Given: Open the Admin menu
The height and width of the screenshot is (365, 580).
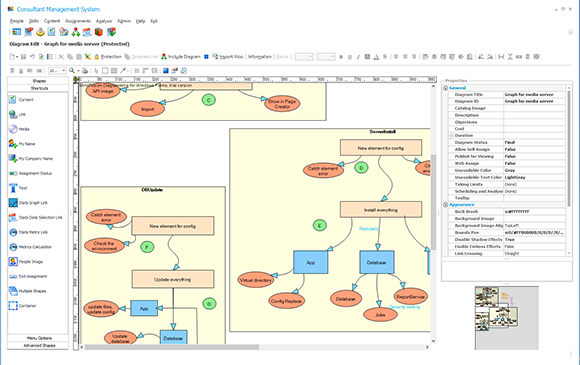Looking at the screenshot, I should pyautogui.click(x=124, y=21).
